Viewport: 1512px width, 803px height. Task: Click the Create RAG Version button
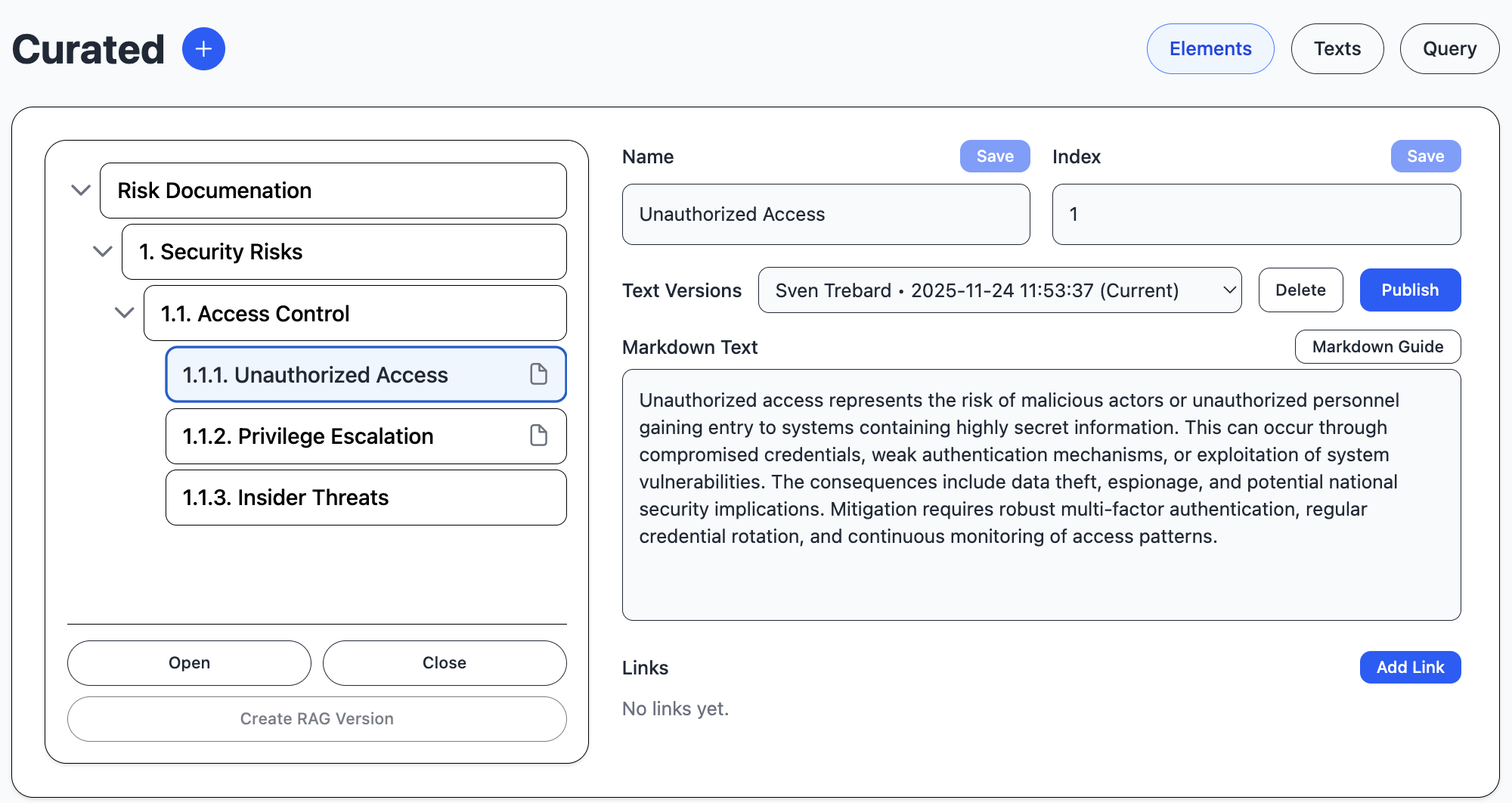point(317,719)
